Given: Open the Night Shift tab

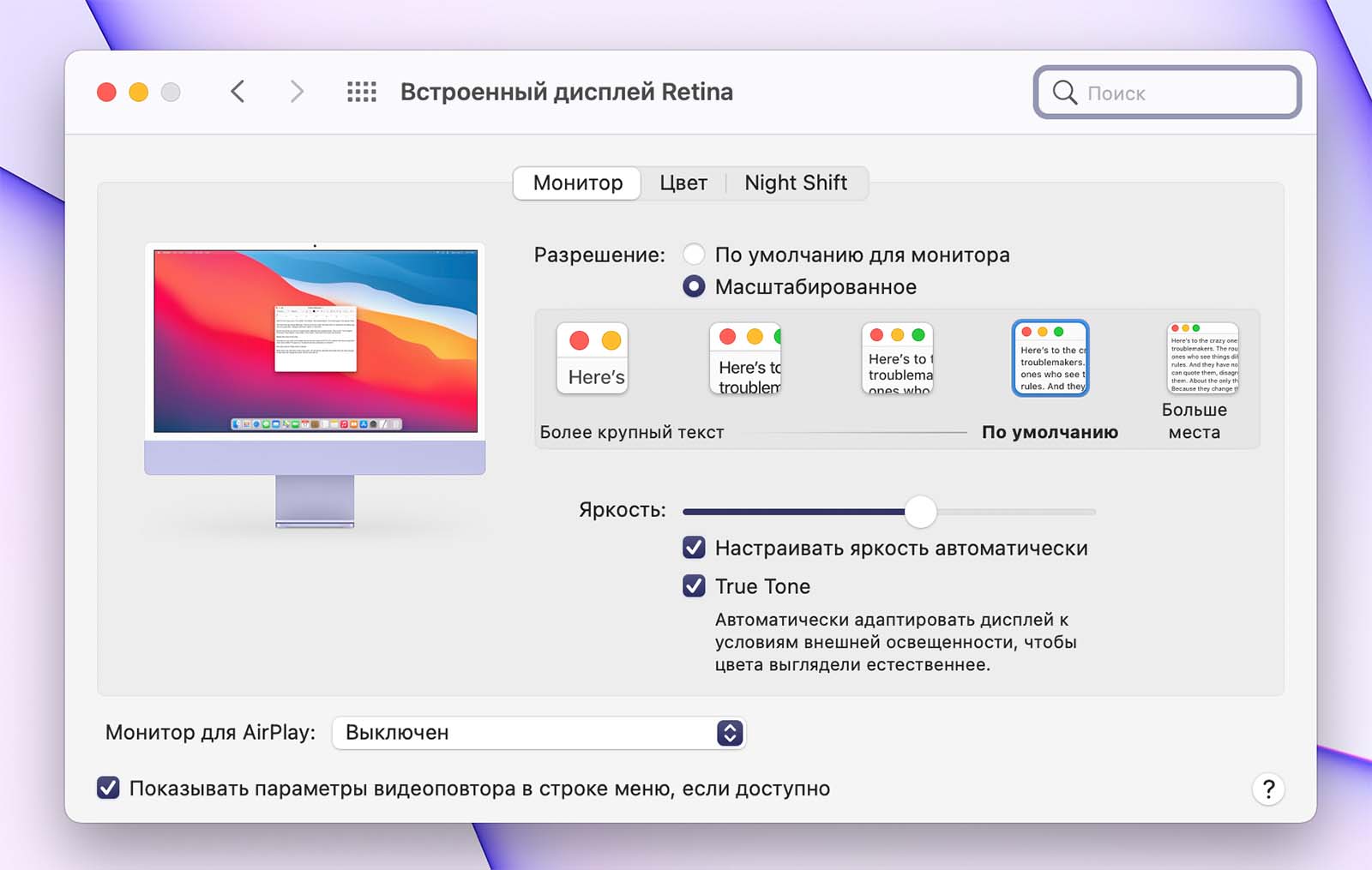Looking at the screenshot, I should [x=795, y=183].
